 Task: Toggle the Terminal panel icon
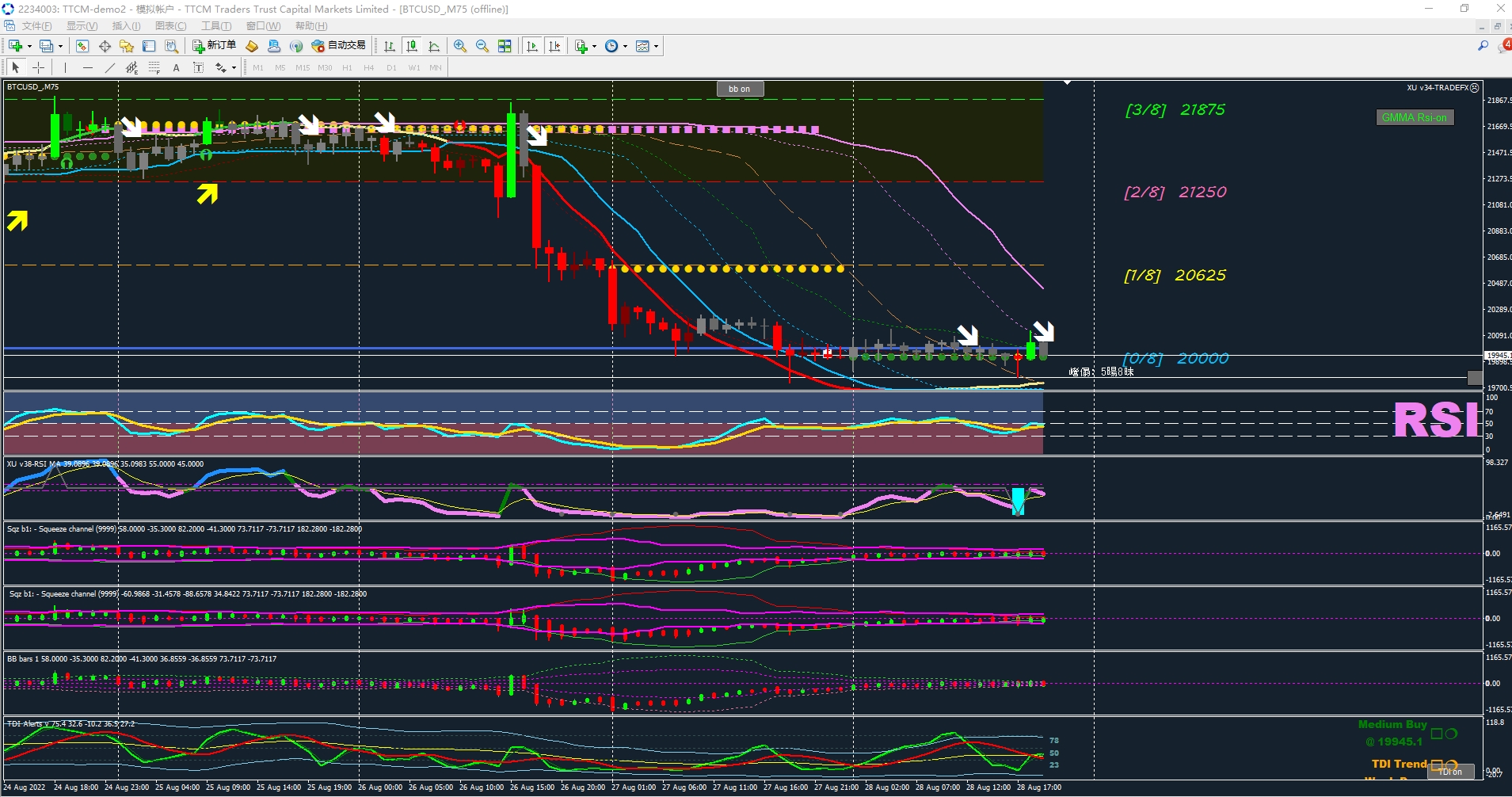point(149,46)
